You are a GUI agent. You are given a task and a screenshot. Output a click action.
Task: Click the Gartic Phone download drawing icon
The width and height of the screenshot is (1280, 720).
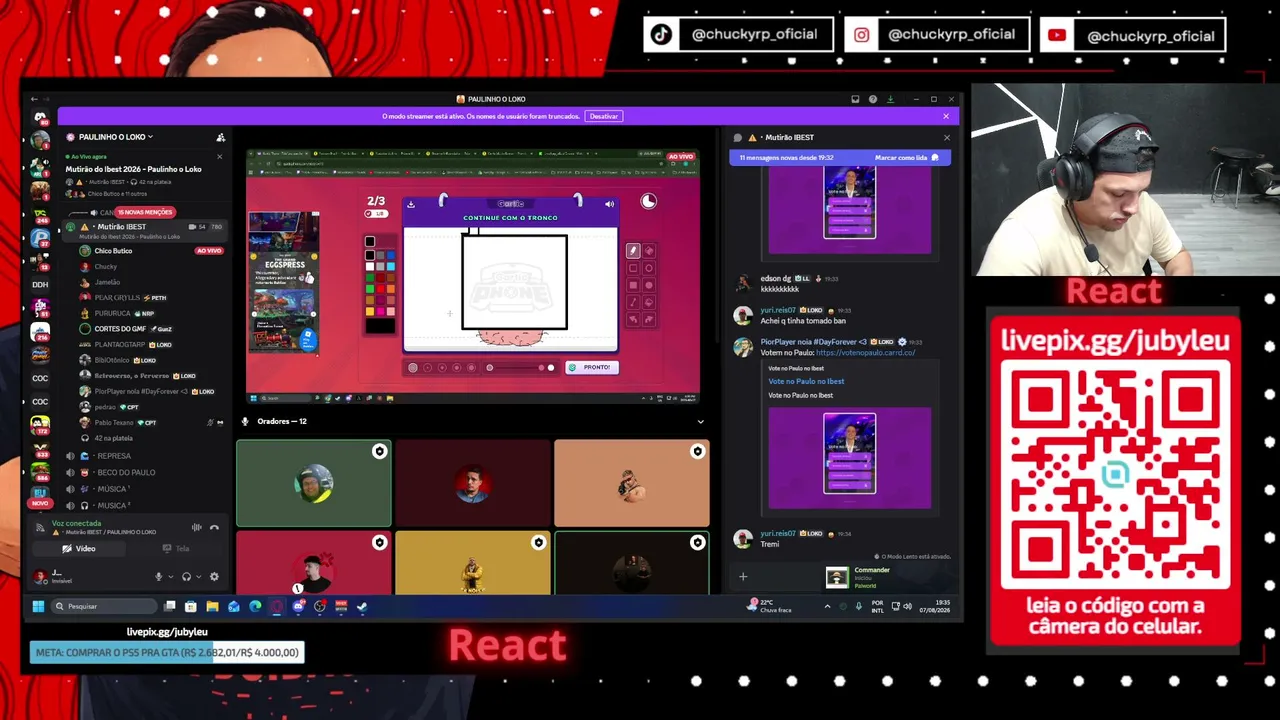click(x=411, y=204)
